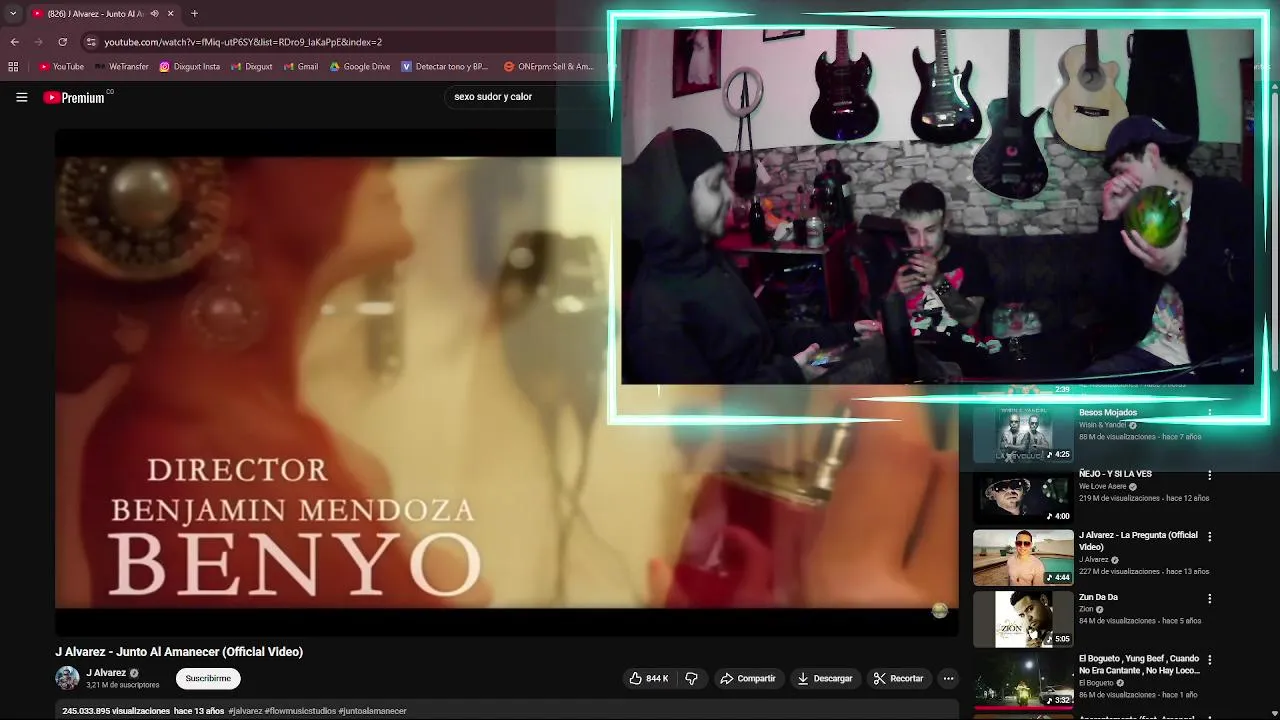Open J Alvarez - La Pregunta thumbnail
Image resolution: width=1280 pixels, height=720 pixels.
1023,557
